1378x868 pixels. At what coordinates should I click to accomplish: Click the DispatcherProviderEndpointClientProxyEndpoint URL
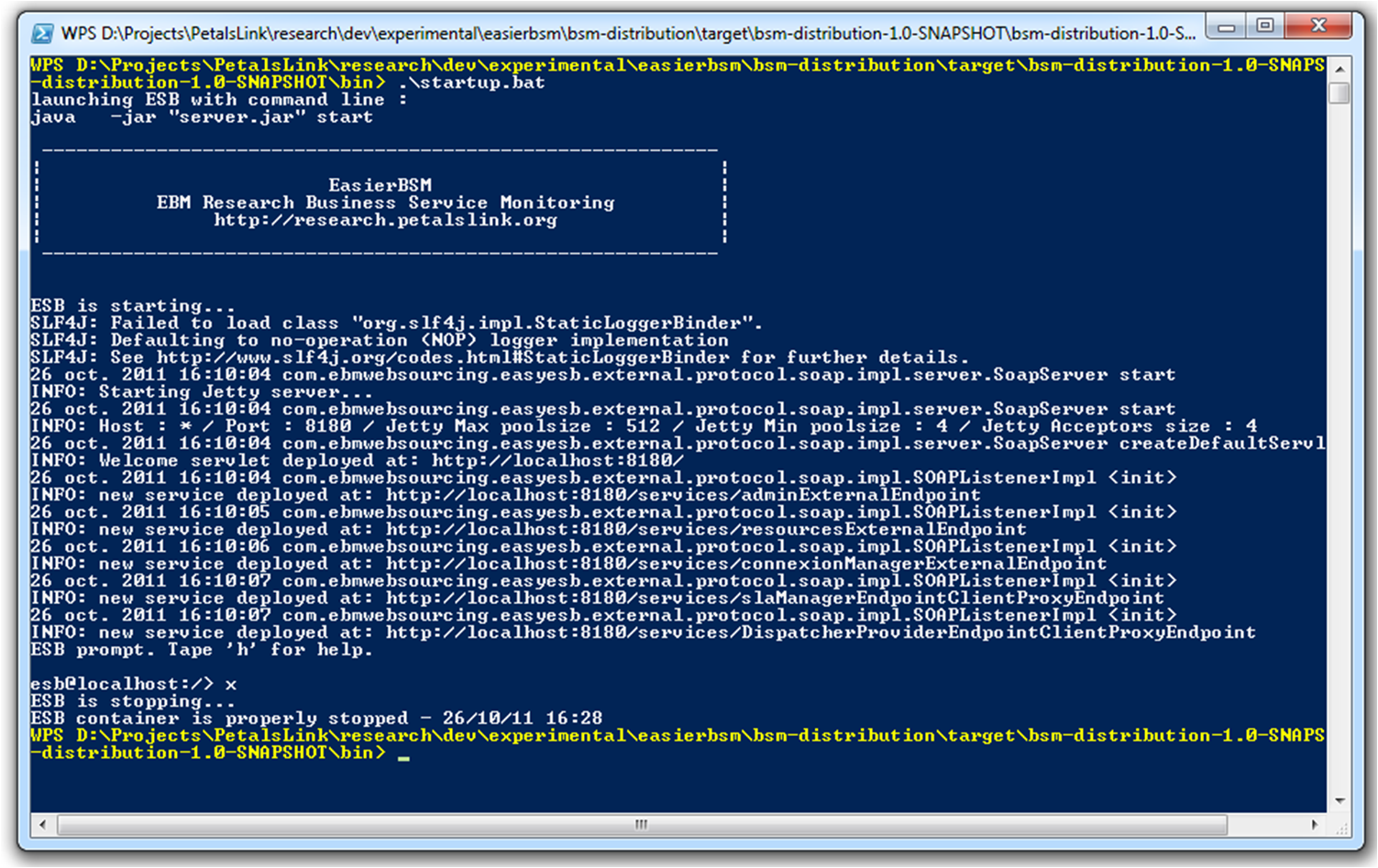coord(821,632)
